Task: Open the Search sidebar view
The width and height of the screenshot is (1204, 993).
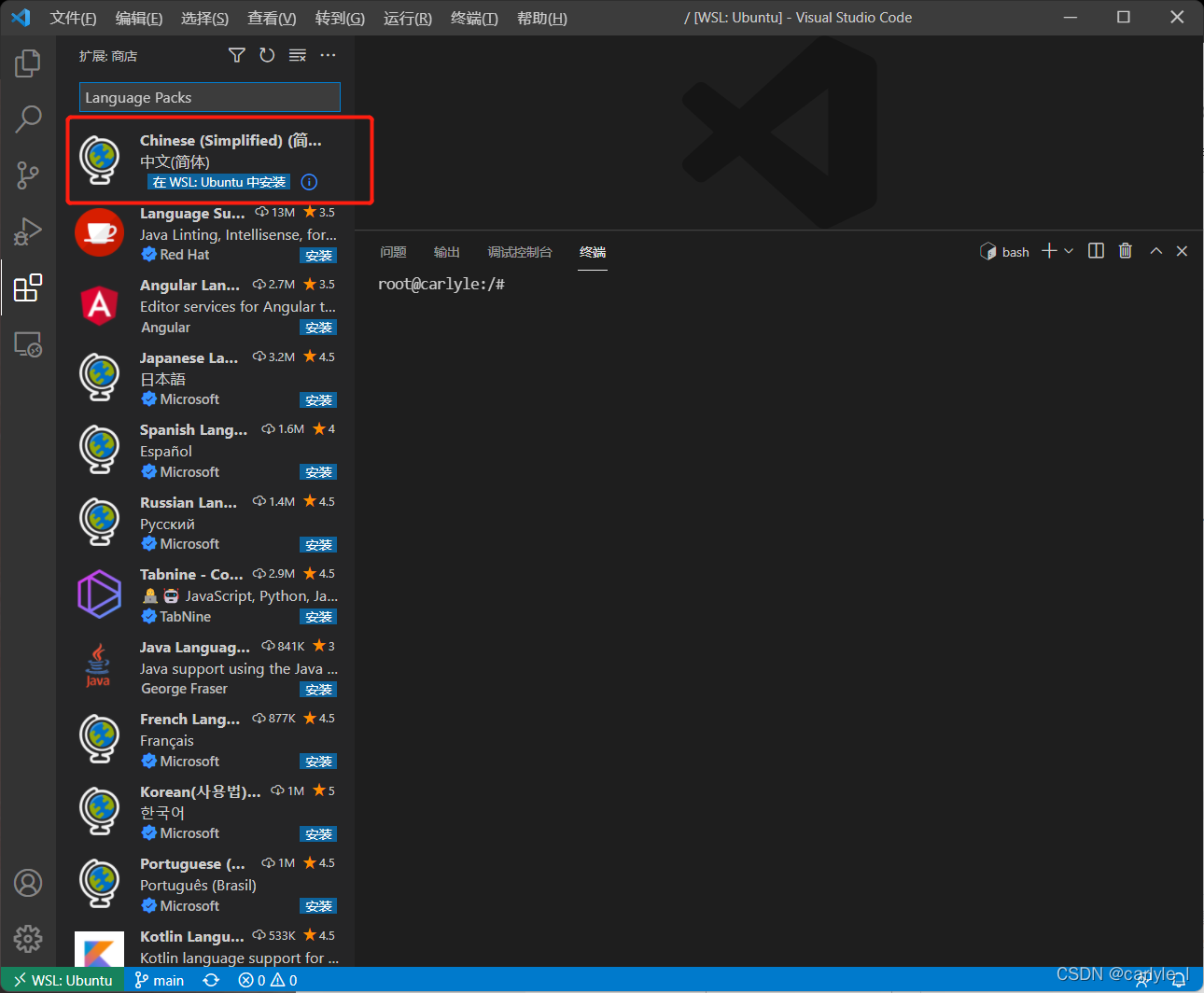Action: click(28, 119)
